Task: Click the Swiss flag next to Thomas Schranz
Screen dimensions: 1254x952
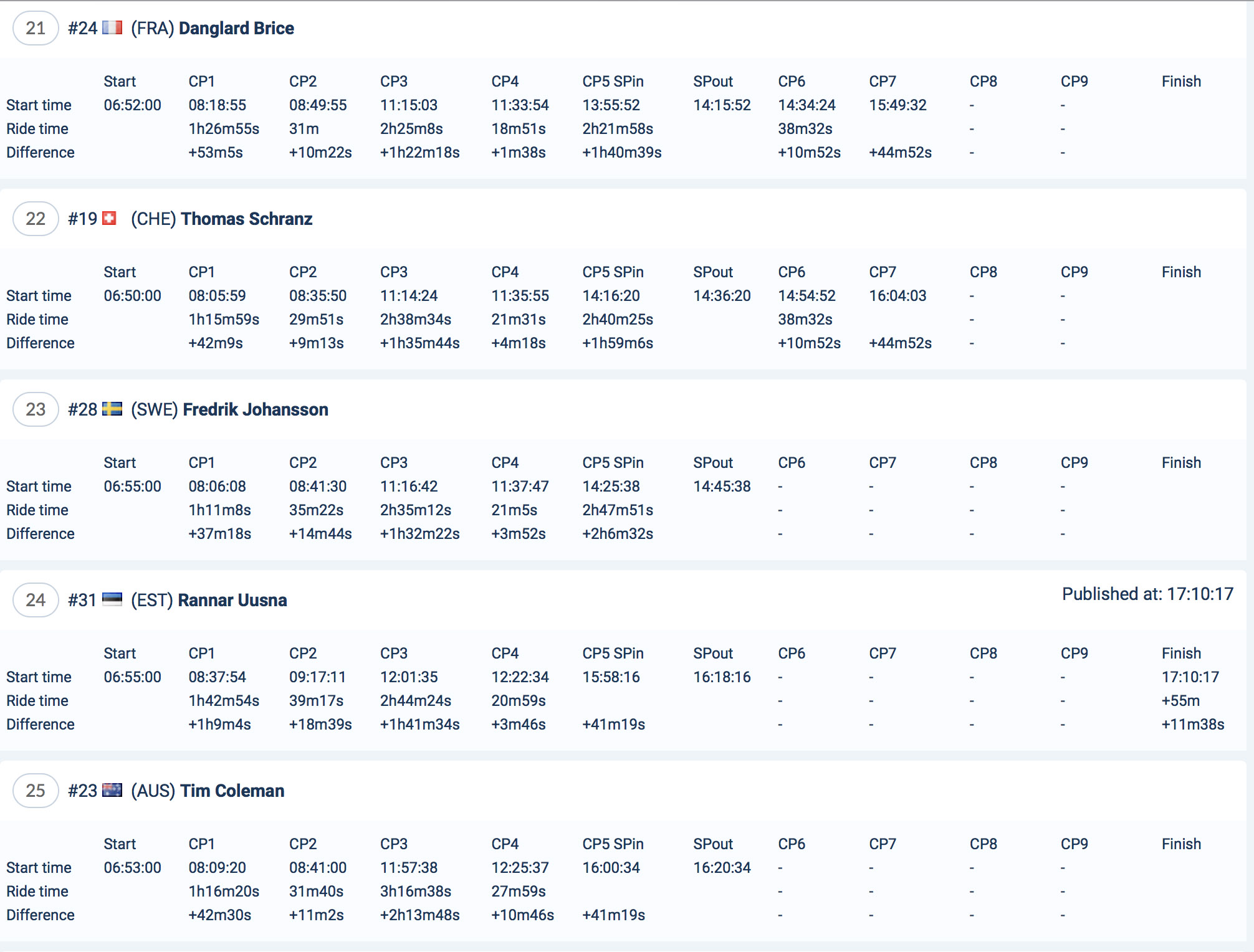Action: coord(109,219)
